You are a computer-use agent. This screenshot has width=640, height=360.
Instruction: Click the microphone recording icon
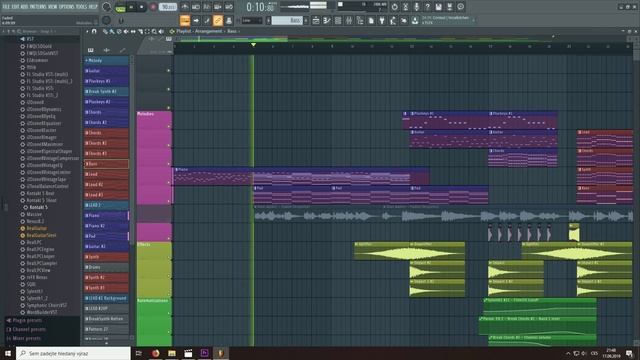click(416, 7)
